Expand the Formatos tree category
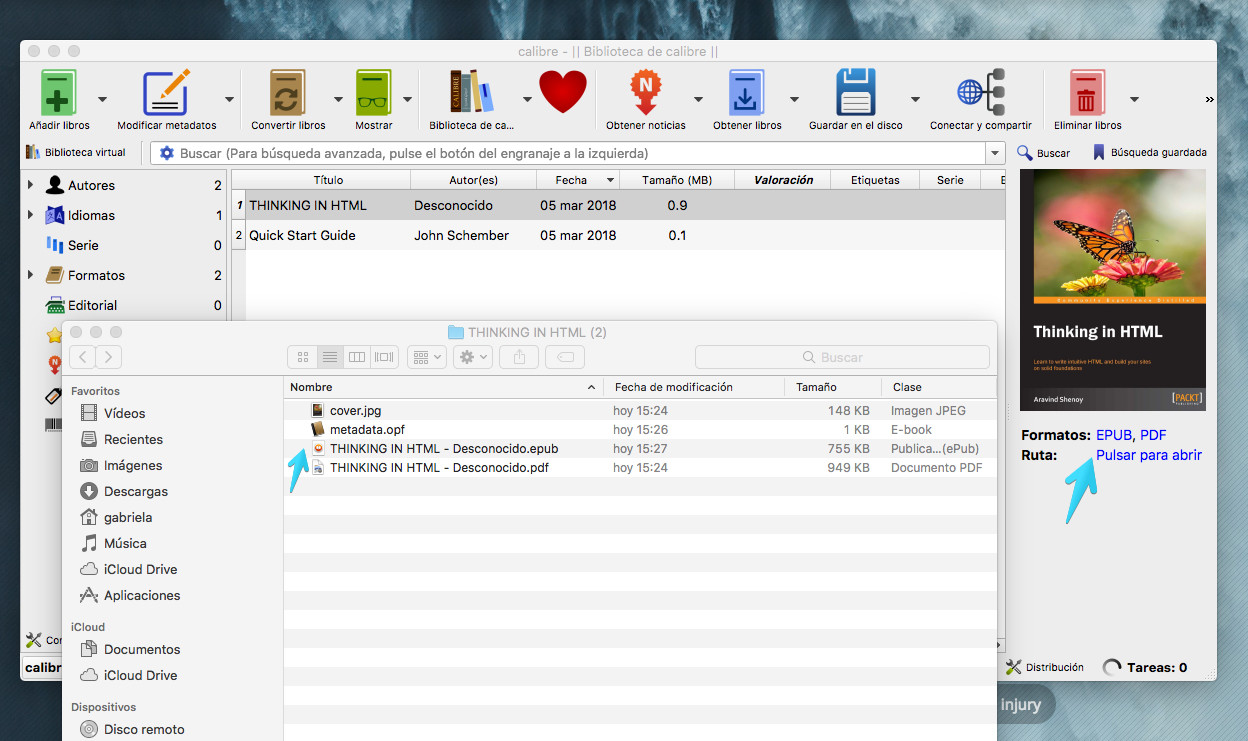The image size is (1248, 741). [x=30, y=275]
